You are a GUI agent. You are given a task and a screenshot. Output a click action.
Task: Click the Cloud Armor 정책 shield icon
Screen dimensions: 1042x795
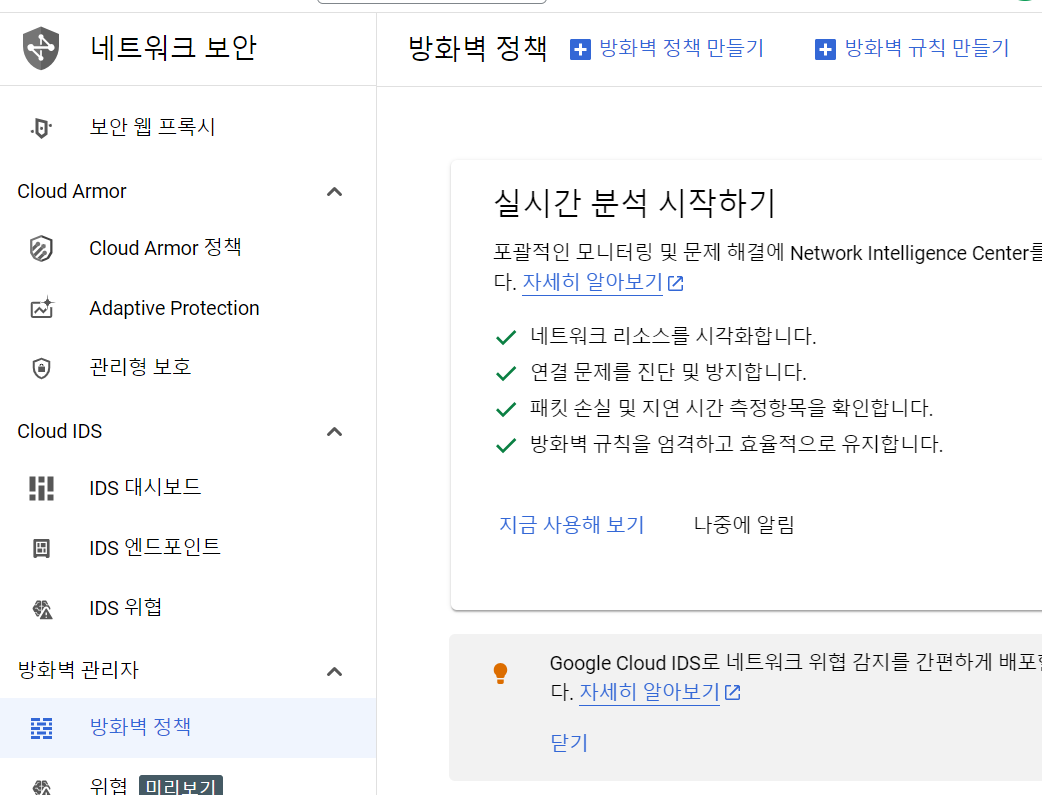41,249
